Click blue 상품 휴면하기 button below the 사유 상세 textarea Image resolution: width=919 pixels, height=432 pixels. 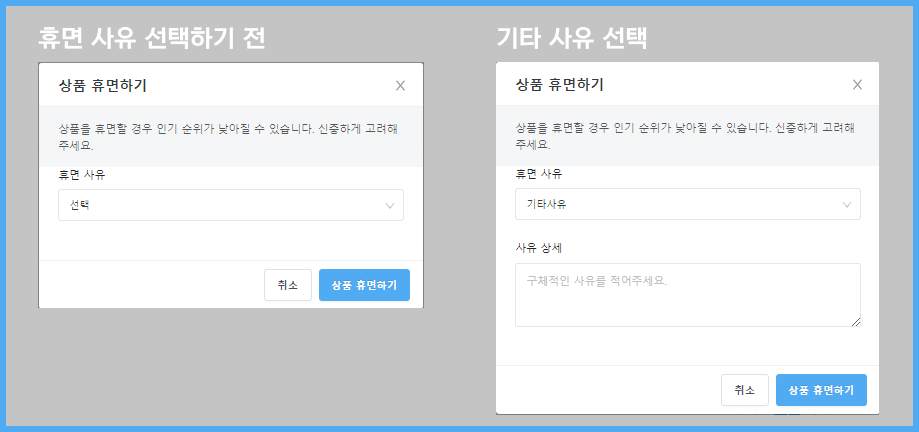coord(821,390)
